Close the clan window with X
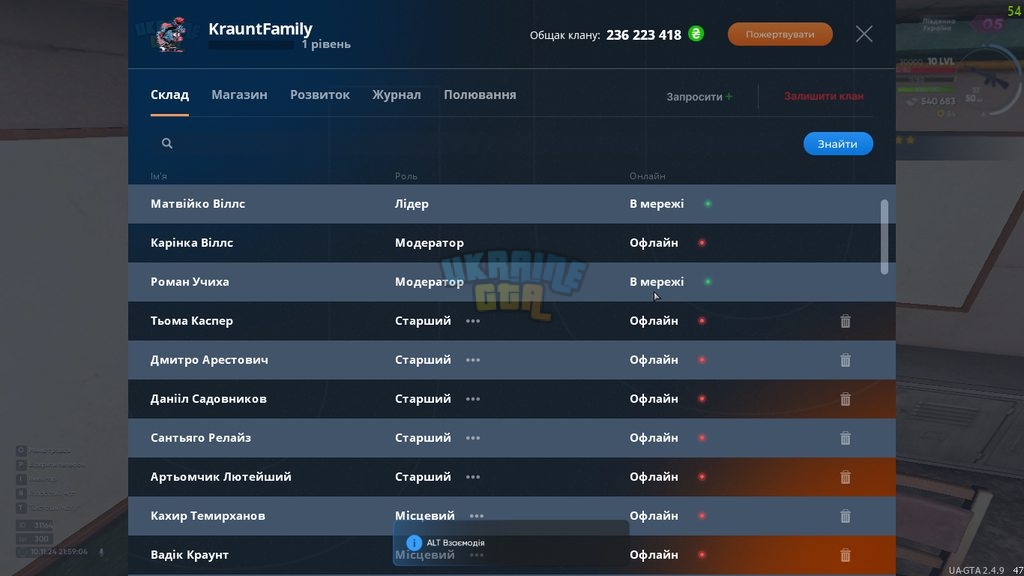The width and height of the screenshot is (1024, 576). pos(864,34)
